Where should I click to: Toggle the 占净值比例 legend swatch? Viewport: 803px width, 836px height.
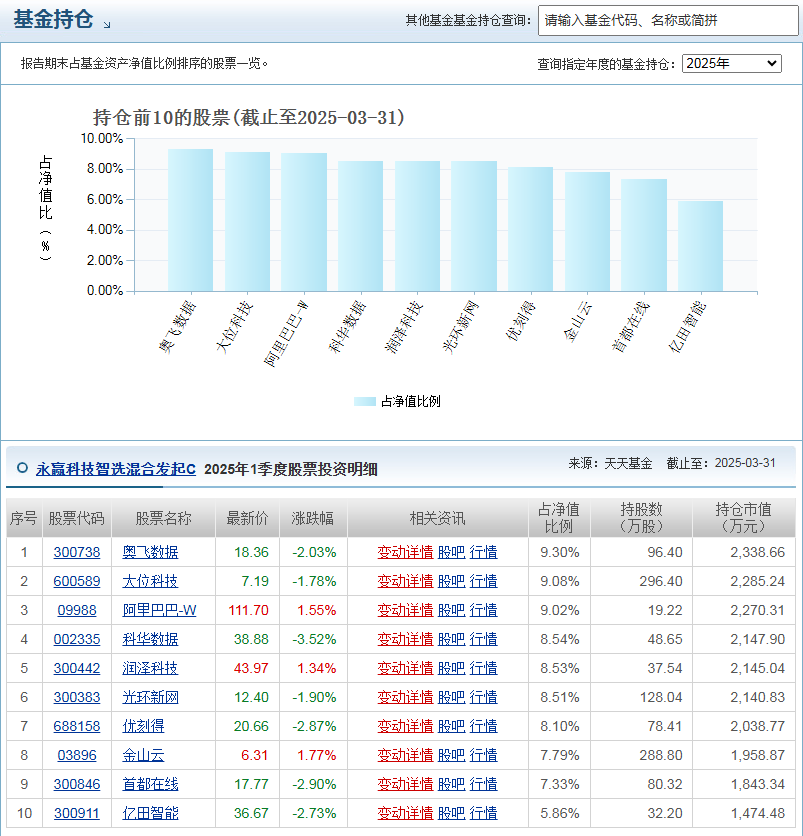pyautogui.click(x=365, y=401)
